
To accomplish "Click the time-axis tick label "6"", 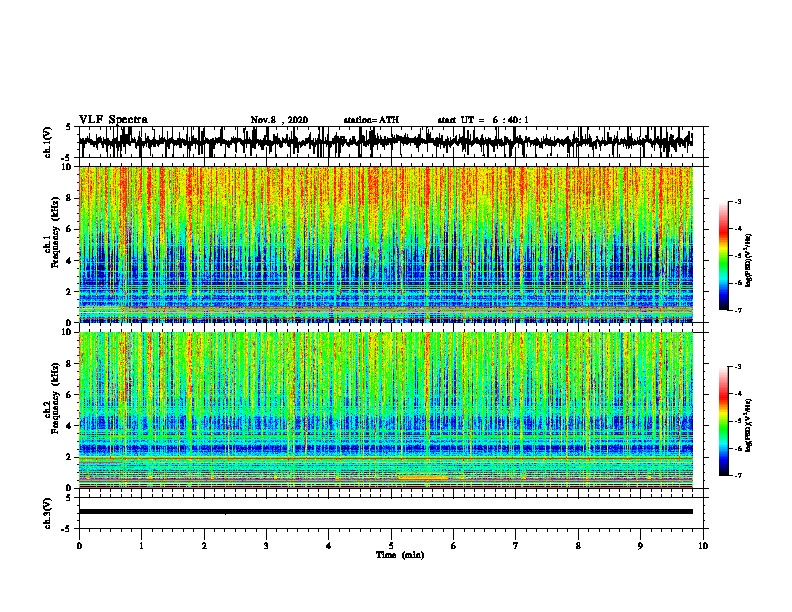I will tap(454, 546).
